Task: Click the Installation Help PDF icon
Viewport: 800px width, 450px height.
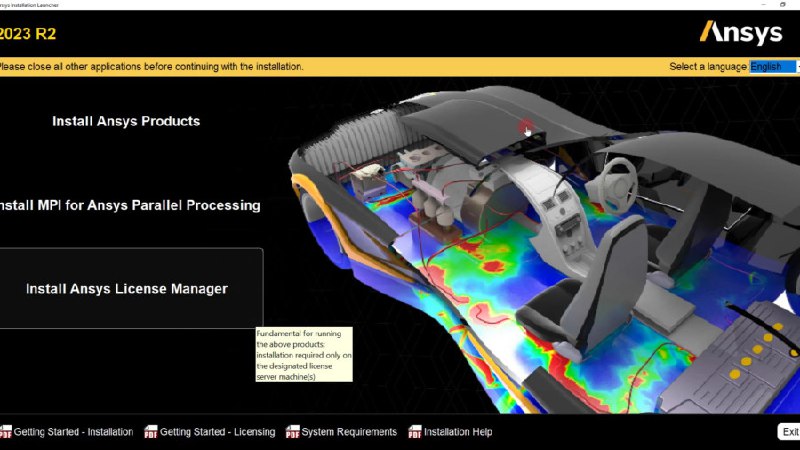Action: pyautogui.click(x=415, y=432)
